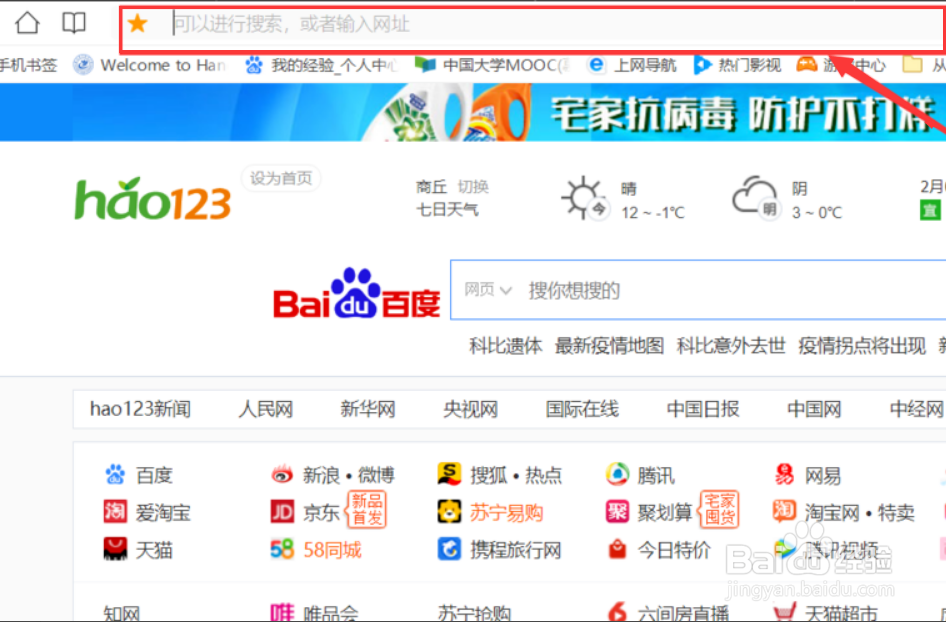Click the 搜狐 fox icon

pyautogui.click(x=449, y=474)
